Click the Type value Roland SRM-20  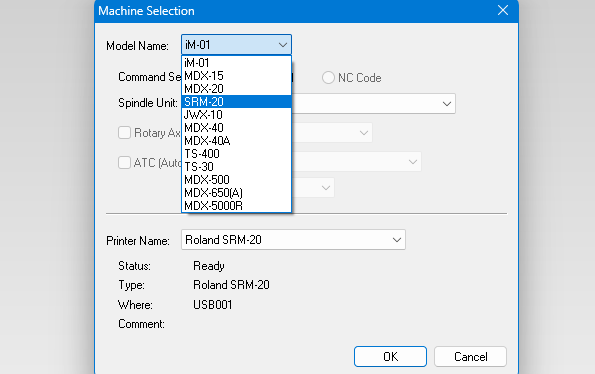click(231, 285)
